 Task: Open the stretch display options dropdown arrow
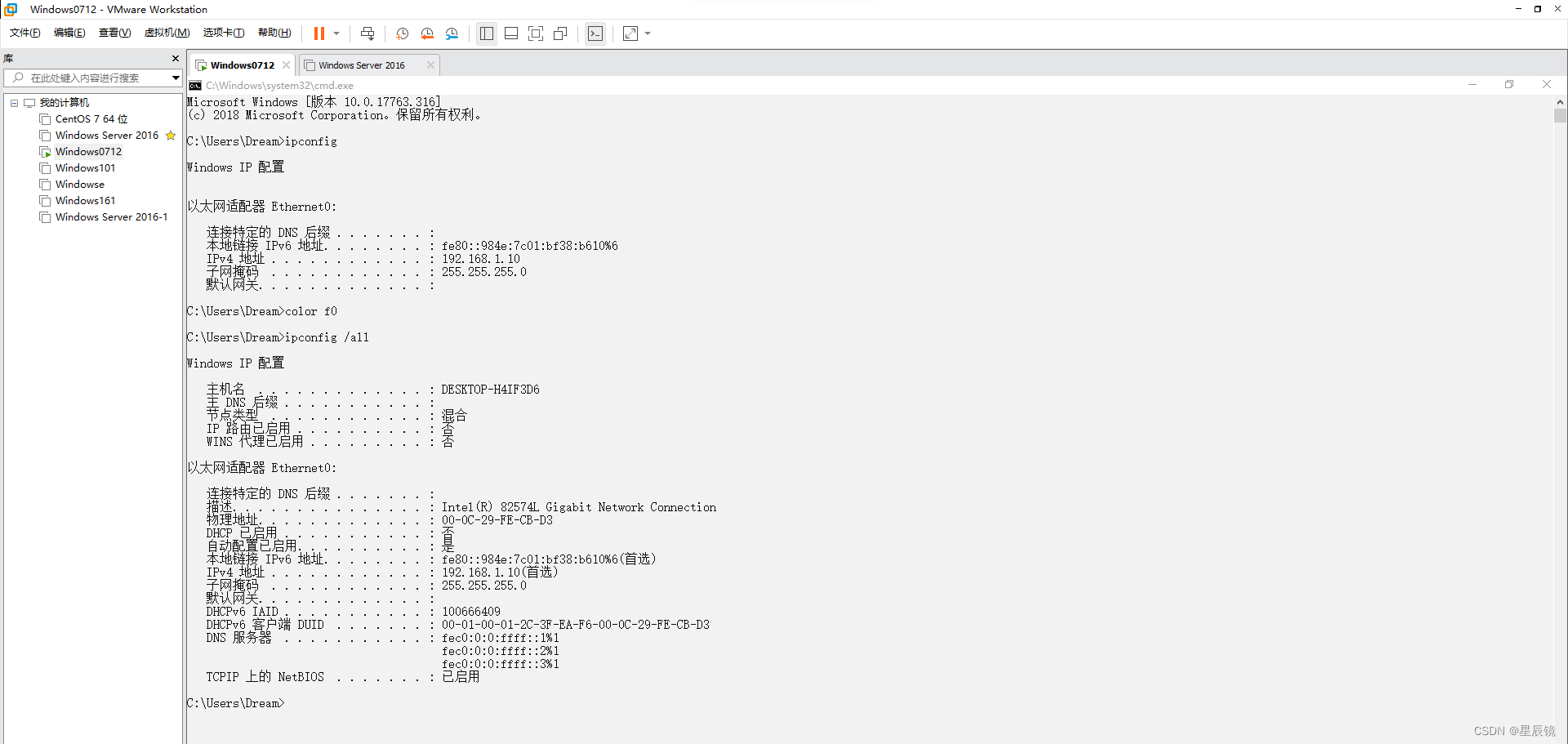pyautogui.click(x=648, y=33)
